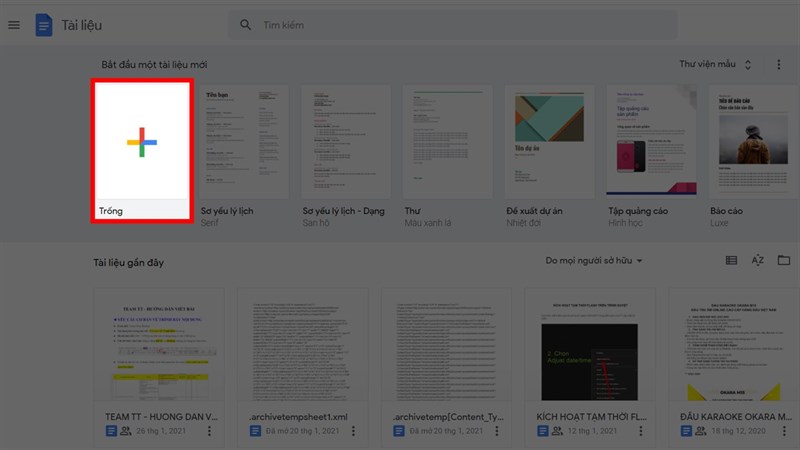Screen dimensions: 800x450
Task: Click the Bắt đầu một tài liệu mới heading
Action: [x=154, y=65]
